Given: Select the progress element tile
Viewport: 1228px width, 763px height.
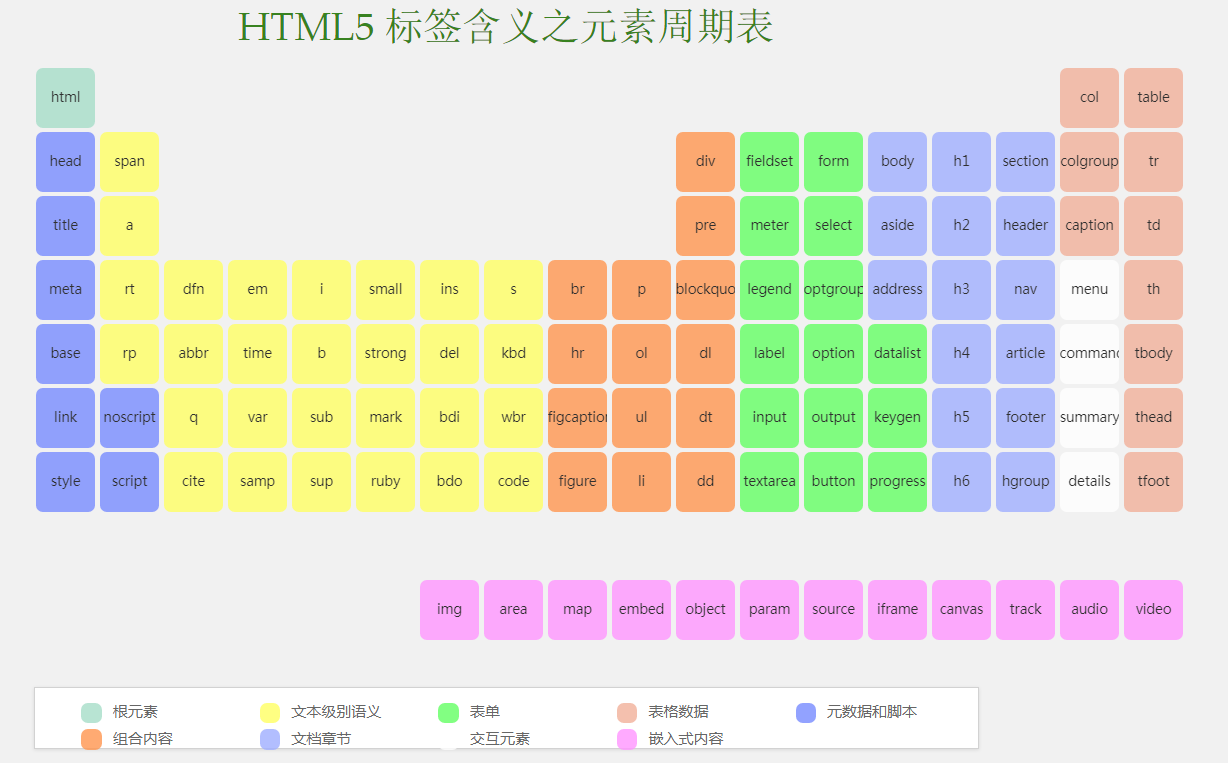Looking at the screenshot, I should tap(897, 481).
